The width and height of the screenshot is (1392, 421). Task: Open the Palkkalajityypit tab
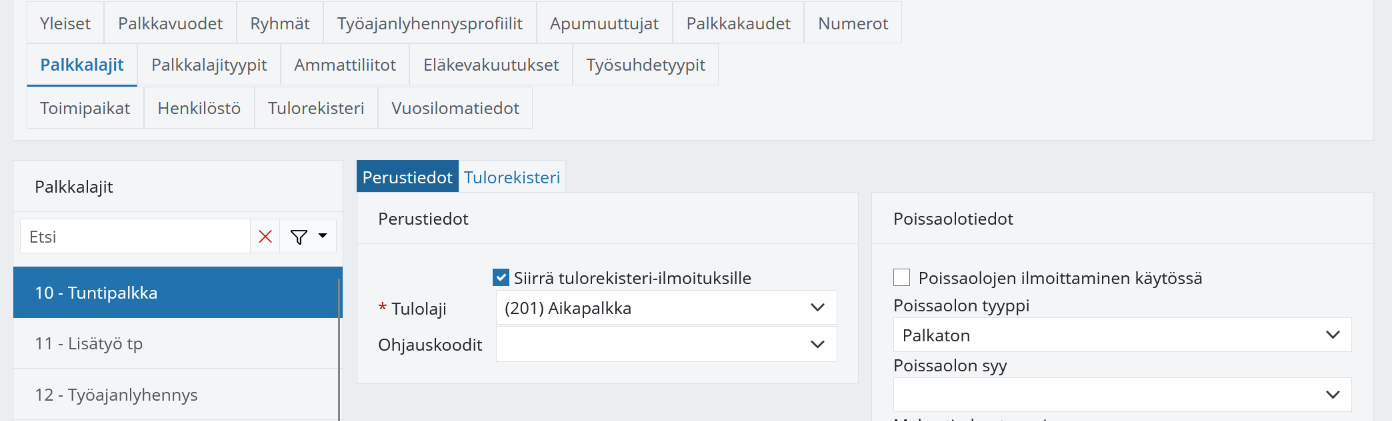tap(209, 65)
